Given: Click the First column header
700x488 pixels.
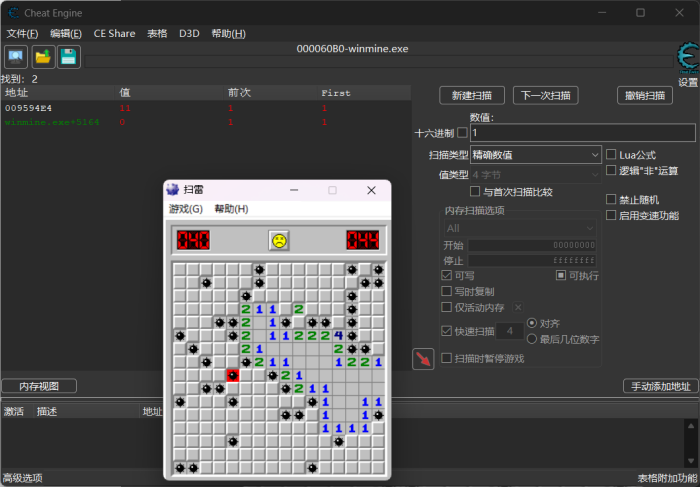Looking at the screenshot, I should 364,93.
